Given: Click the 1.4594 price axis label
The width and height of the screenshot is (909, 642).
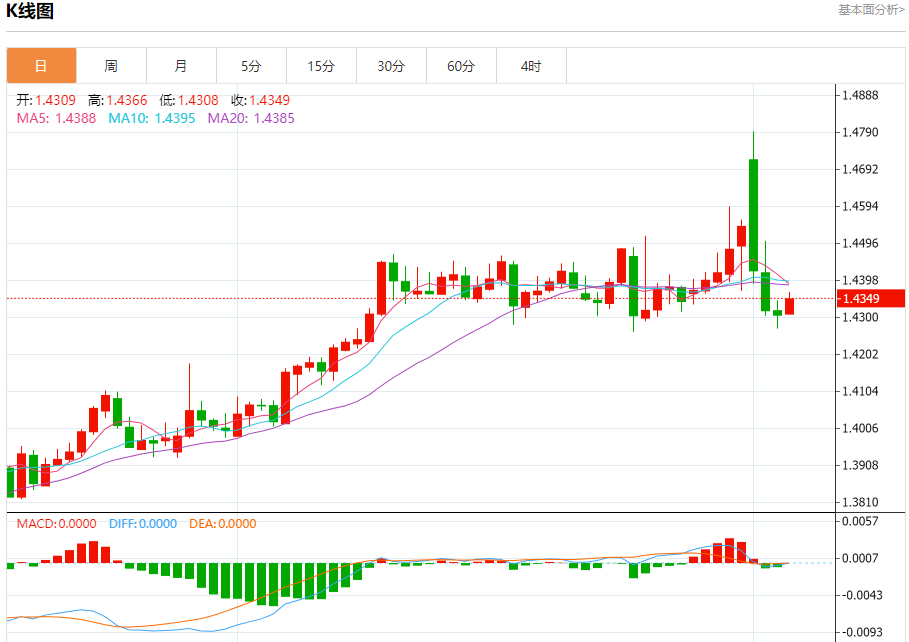Looking at the screenshot, I should [860, 206].
